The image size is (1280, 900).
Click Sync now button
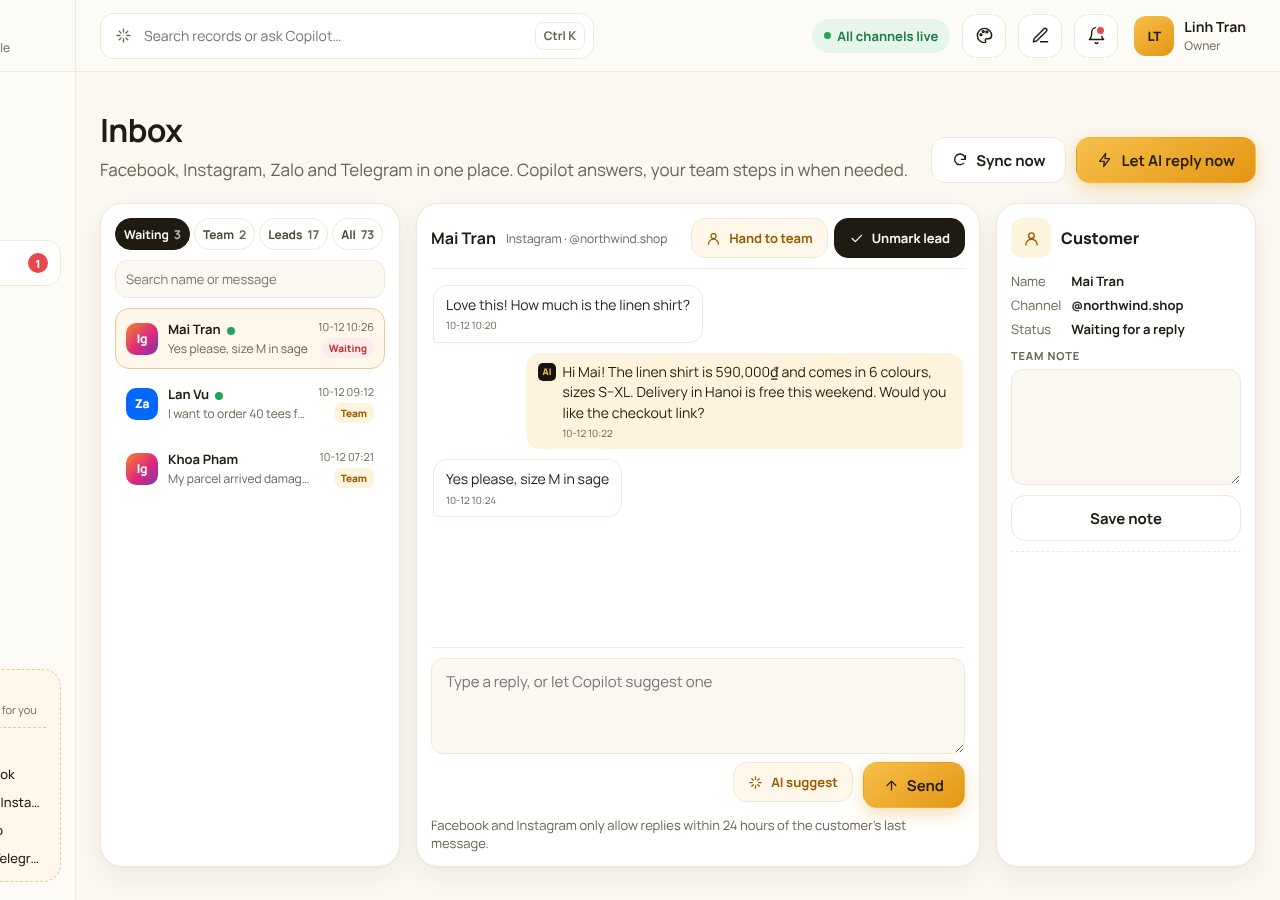[x=998, y=160]
